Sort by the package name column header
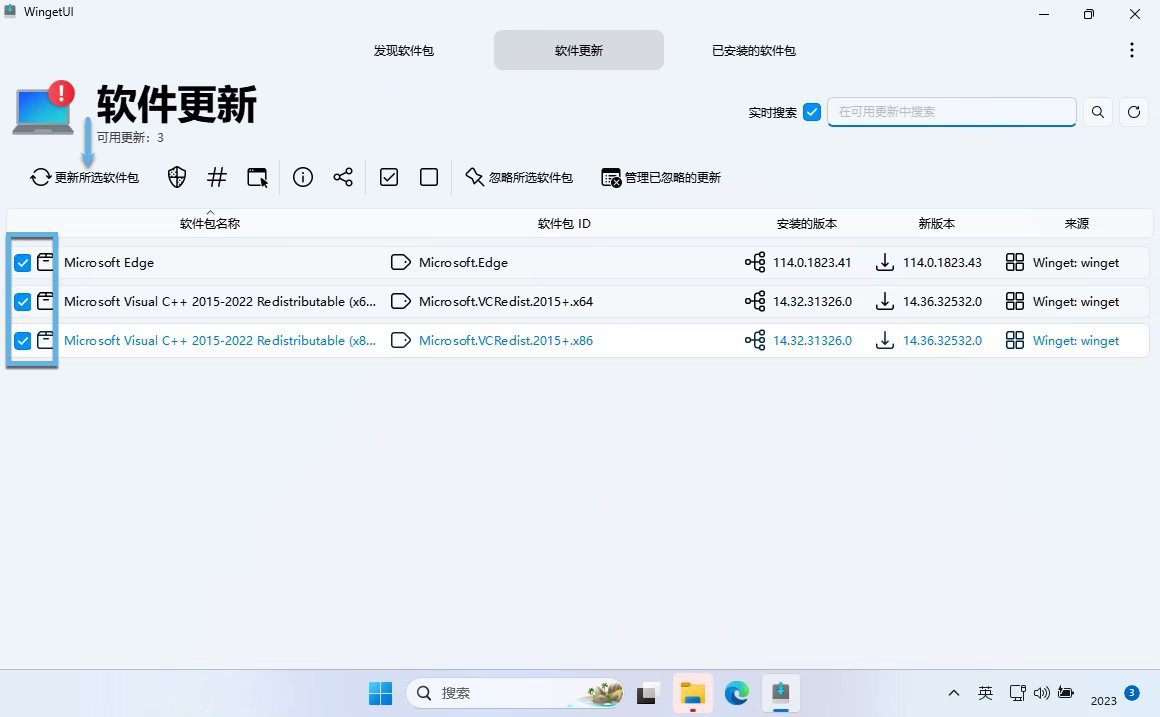Screen dimensions: 1160x717 pyautogui.click(x=210, y=223)
